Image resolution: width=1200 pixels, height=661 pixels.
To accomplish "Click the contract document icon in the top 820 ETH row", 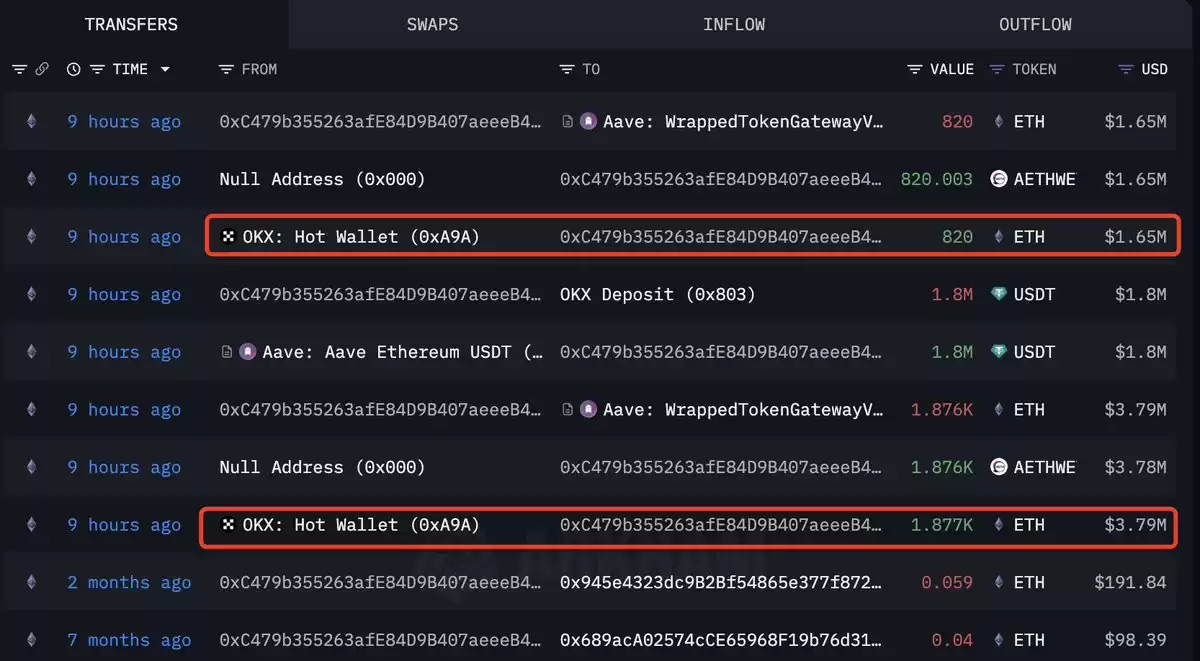I will [568, 122].
